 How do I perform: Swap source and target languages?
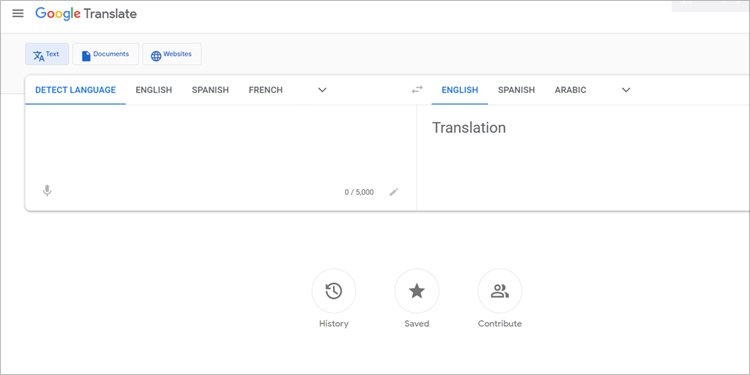[x=417, y=89]
